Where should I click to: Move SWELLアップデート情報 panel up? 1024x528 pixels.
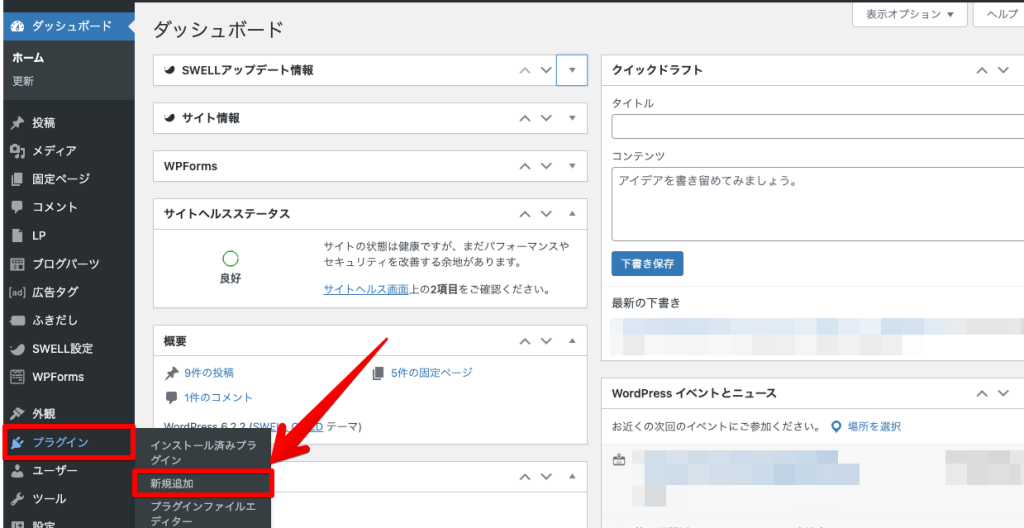[x=524, y=70]
